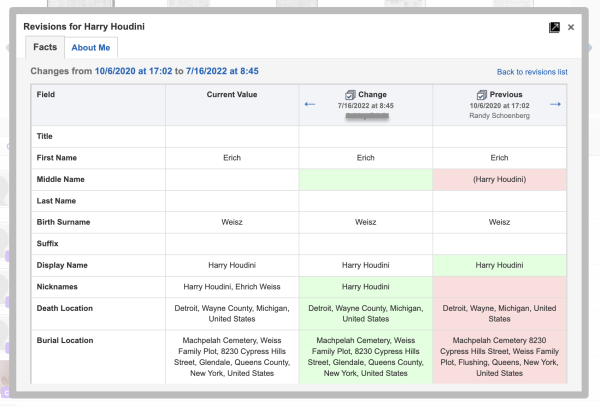Screen dimensions: 600x407
Task: Open the 10/6/2020 at 17:02 revision link
Action: click(134, 71)
